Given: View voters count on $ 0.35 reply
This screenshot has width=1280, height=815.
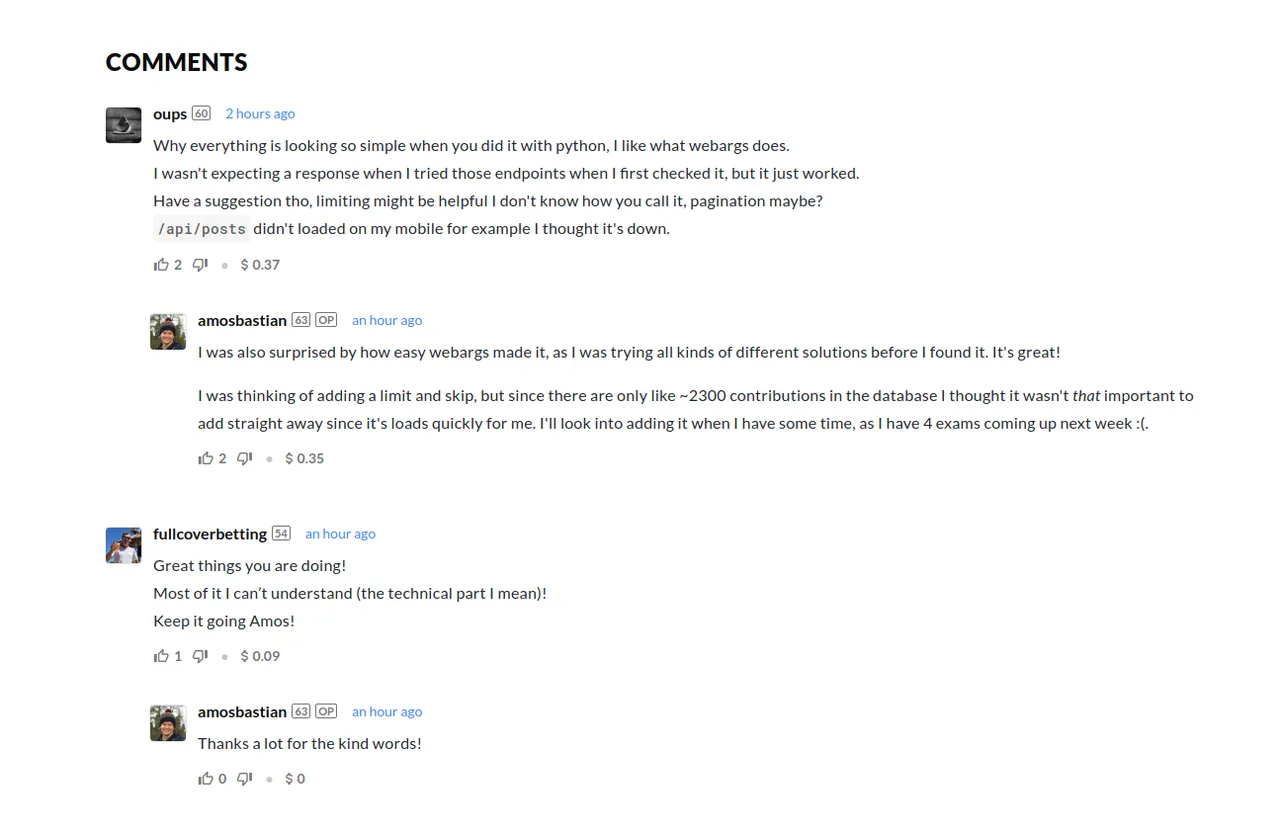Looking at the screenshot, I should 223,459.
